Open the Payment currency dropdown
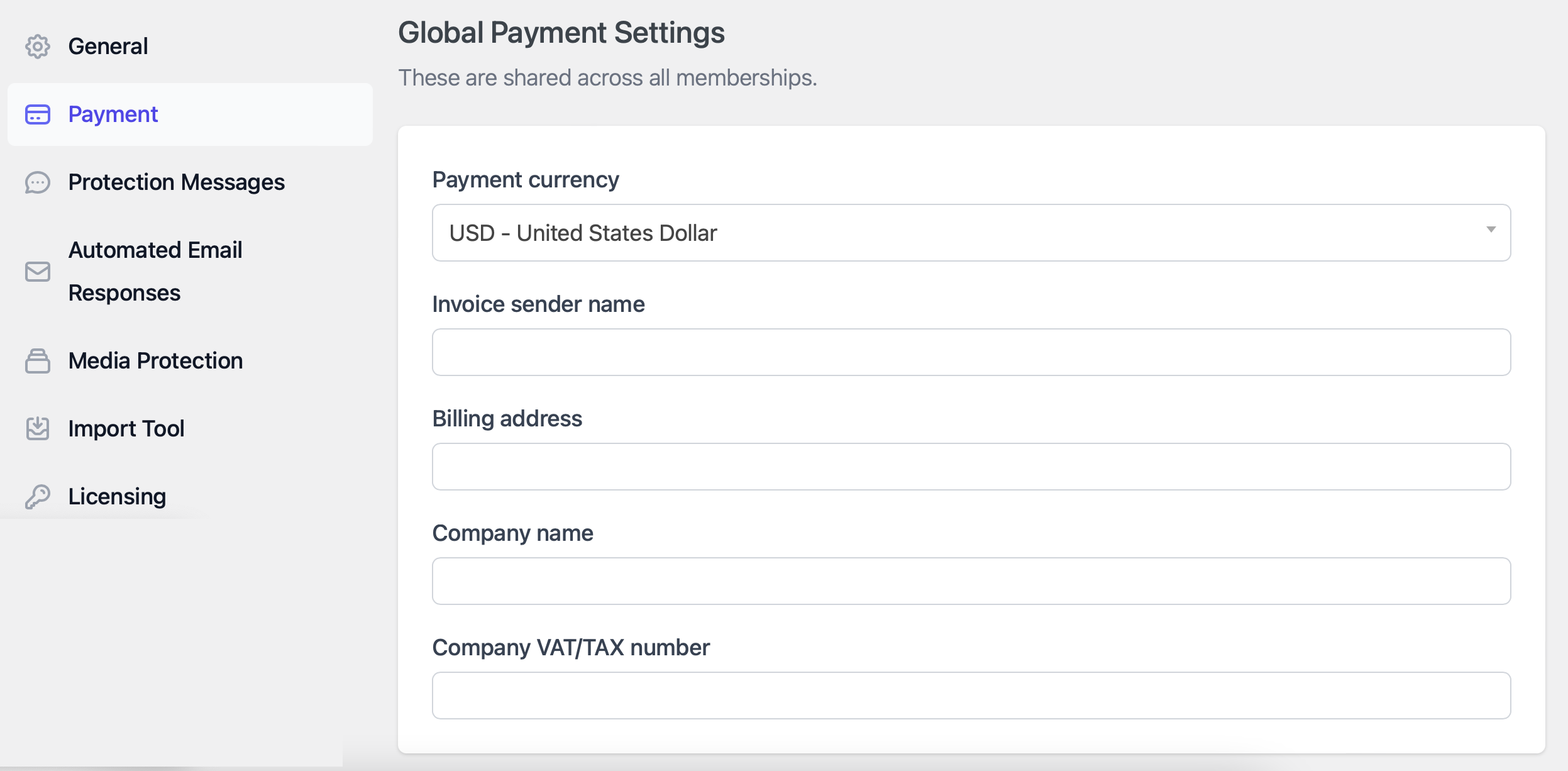This screenshot has height=771, width=1568. (971, 233)
